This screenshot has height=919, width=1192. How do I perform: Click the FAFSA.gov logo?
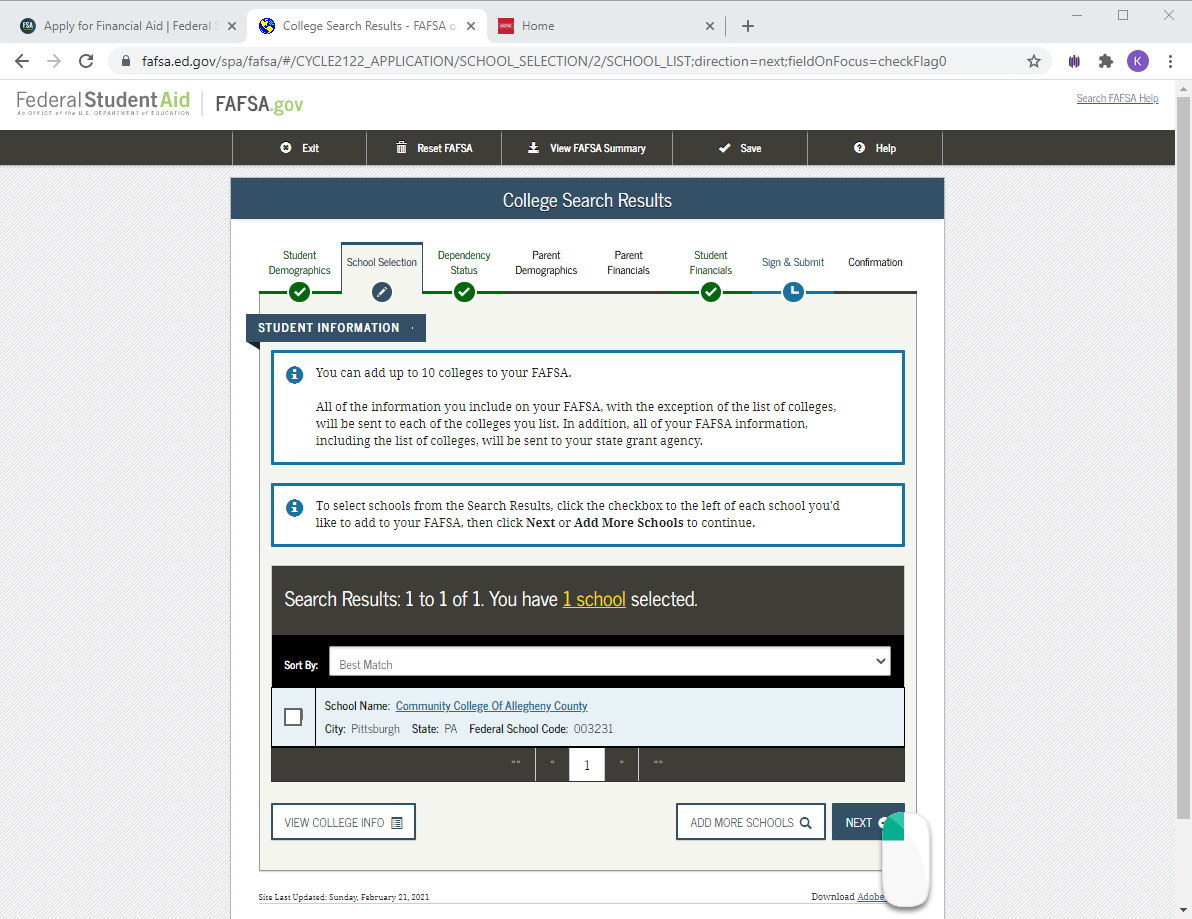(x=259, y=104)
